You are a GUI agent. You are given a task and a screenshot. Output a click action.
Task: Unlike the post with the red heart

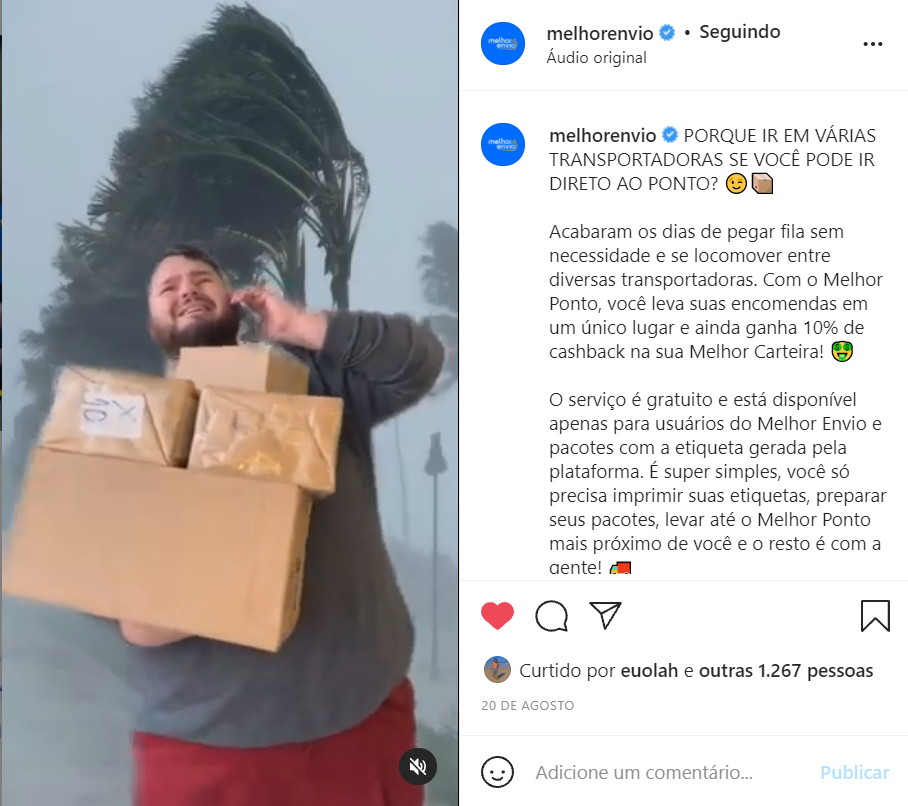click(497, 616)
